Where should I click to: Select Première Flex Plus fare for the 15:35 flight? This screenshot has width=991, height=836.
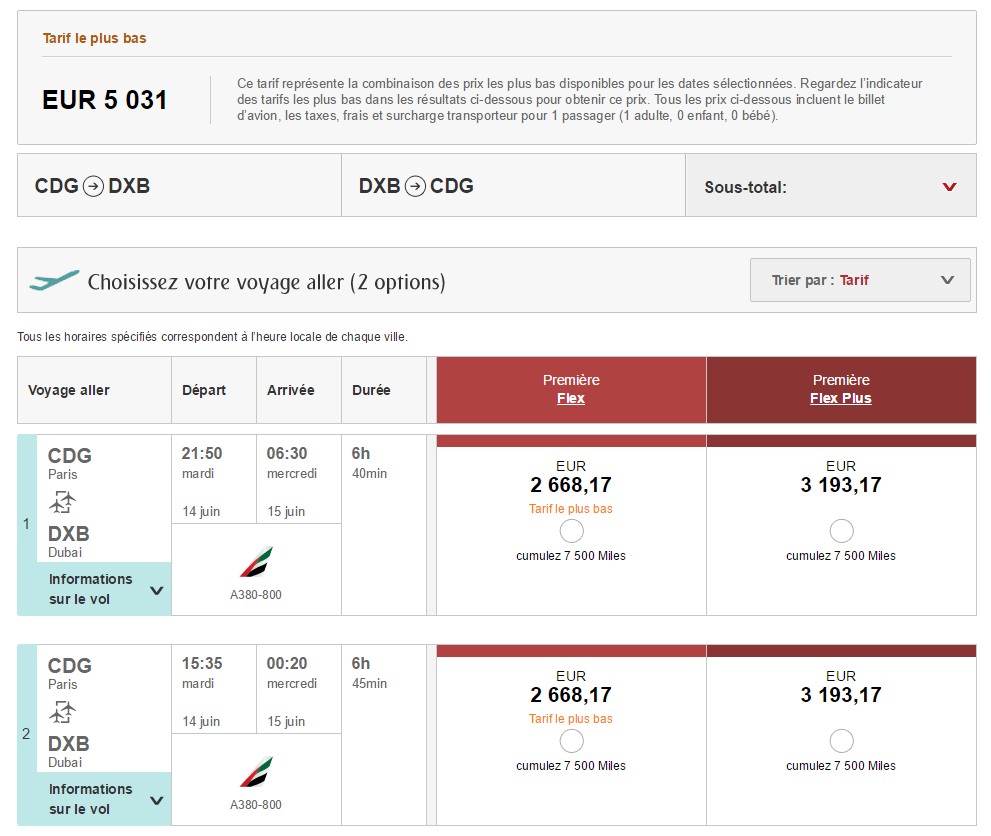pyautogui.click(x=841, y=741)
